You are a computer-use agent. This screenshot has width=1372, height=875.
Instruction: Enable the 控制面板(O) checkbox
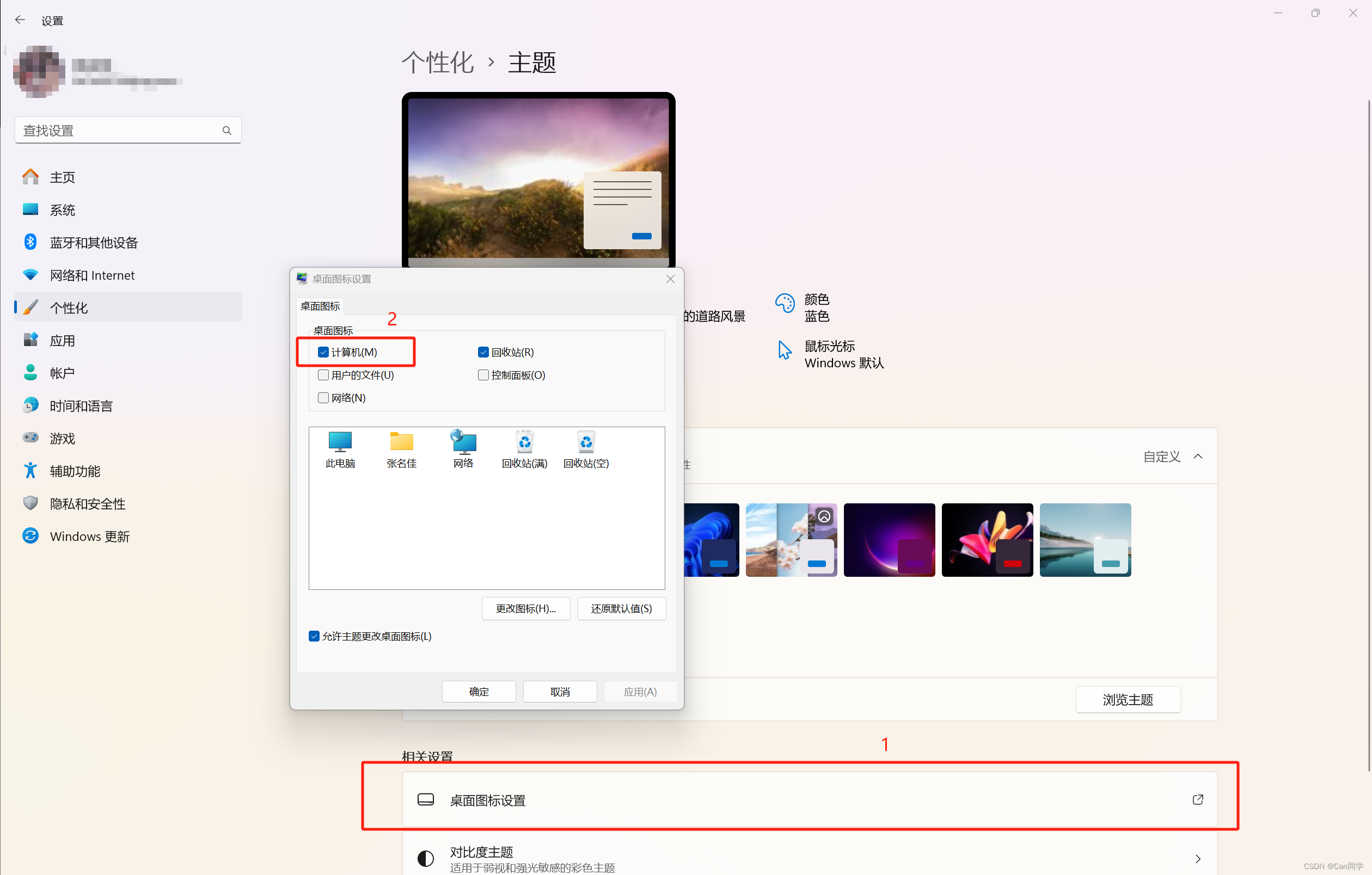pyautogui.click(x=483, y=374)
